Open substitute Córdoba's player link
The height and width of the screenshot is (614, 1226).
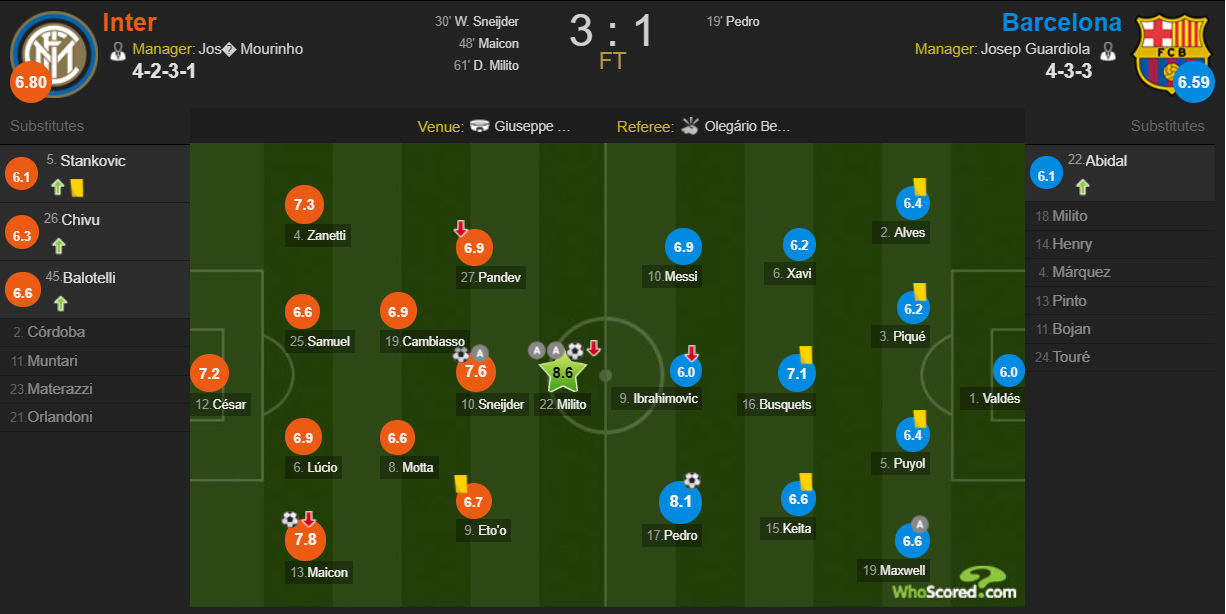(56, 332)
